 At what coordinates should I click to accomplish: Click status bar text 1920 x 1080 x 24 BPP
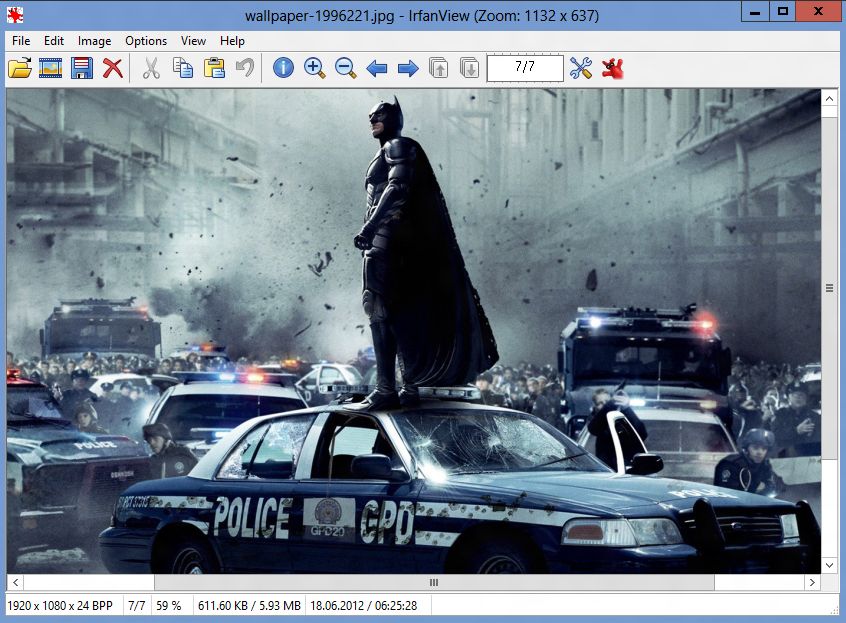pos(60,606)
